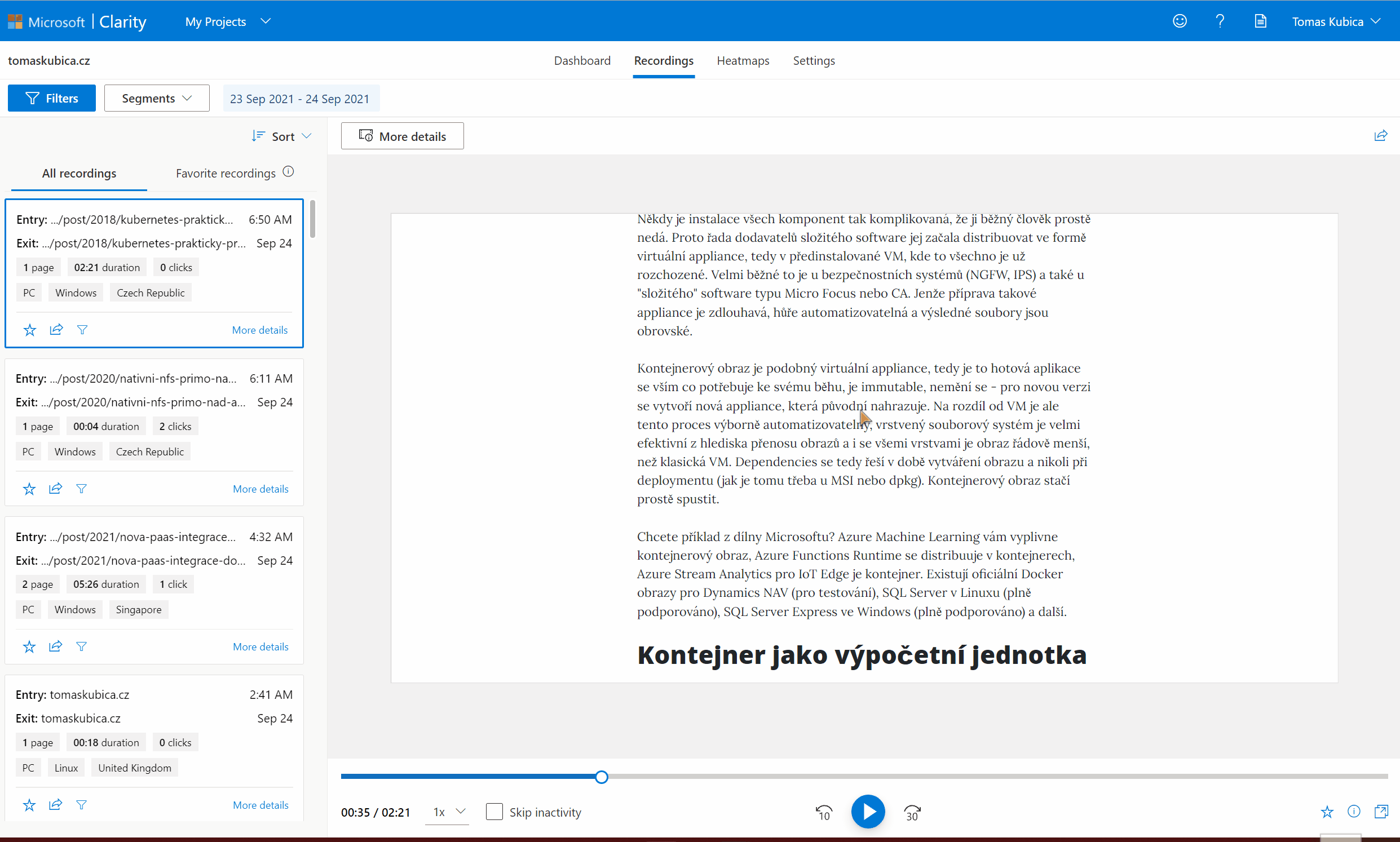Screen dimensions: 1400x842
Task: Click the filter icon on Singapore recording card
Action: (82, 646)
